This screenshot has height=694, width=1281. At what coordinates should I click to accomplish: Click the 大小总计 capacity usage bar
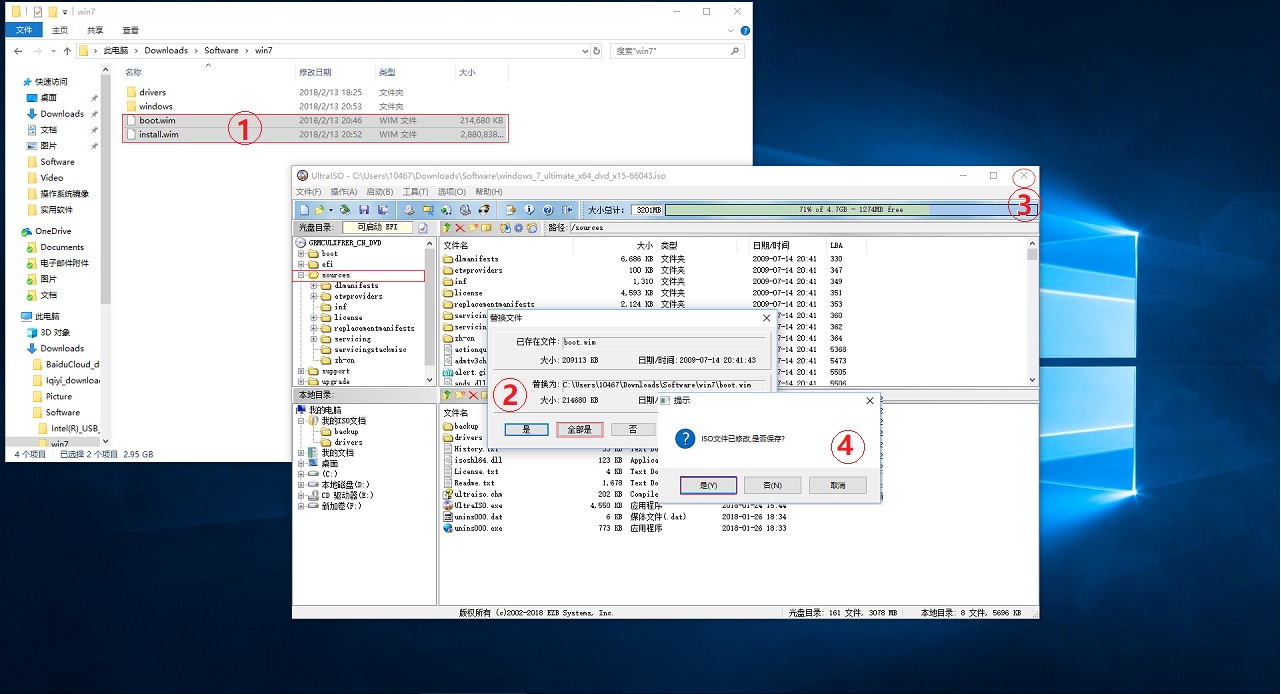[x=850, y=210]
